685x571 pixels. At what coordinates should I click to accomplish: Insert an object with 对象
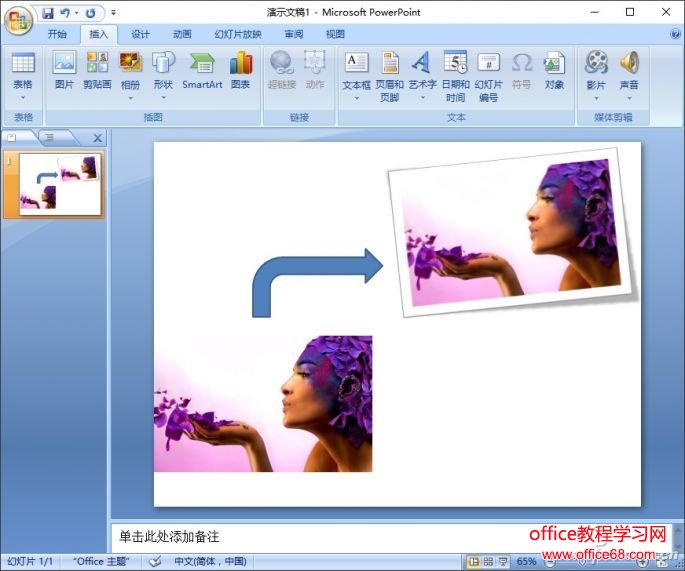[x=554, y=70]
